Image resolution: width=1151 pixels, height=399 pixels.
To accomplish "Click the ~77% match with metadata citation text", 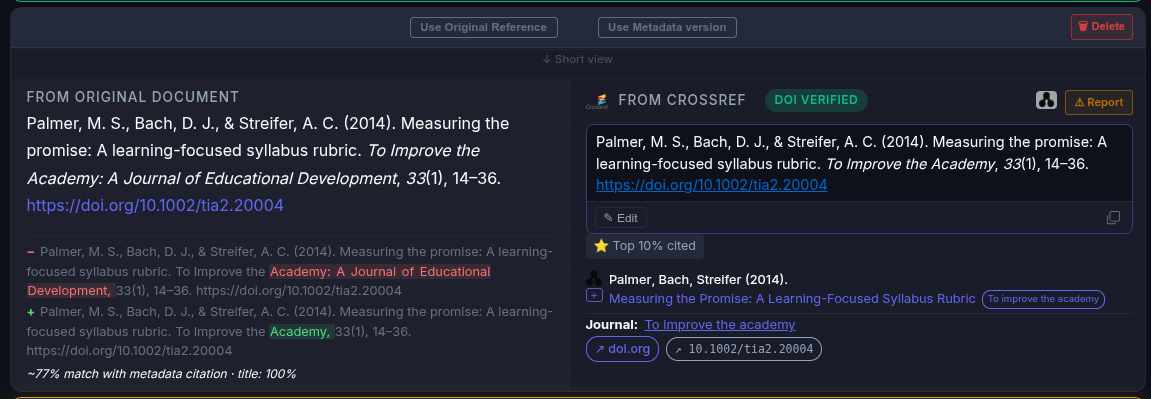I will (x=161, y=373).
